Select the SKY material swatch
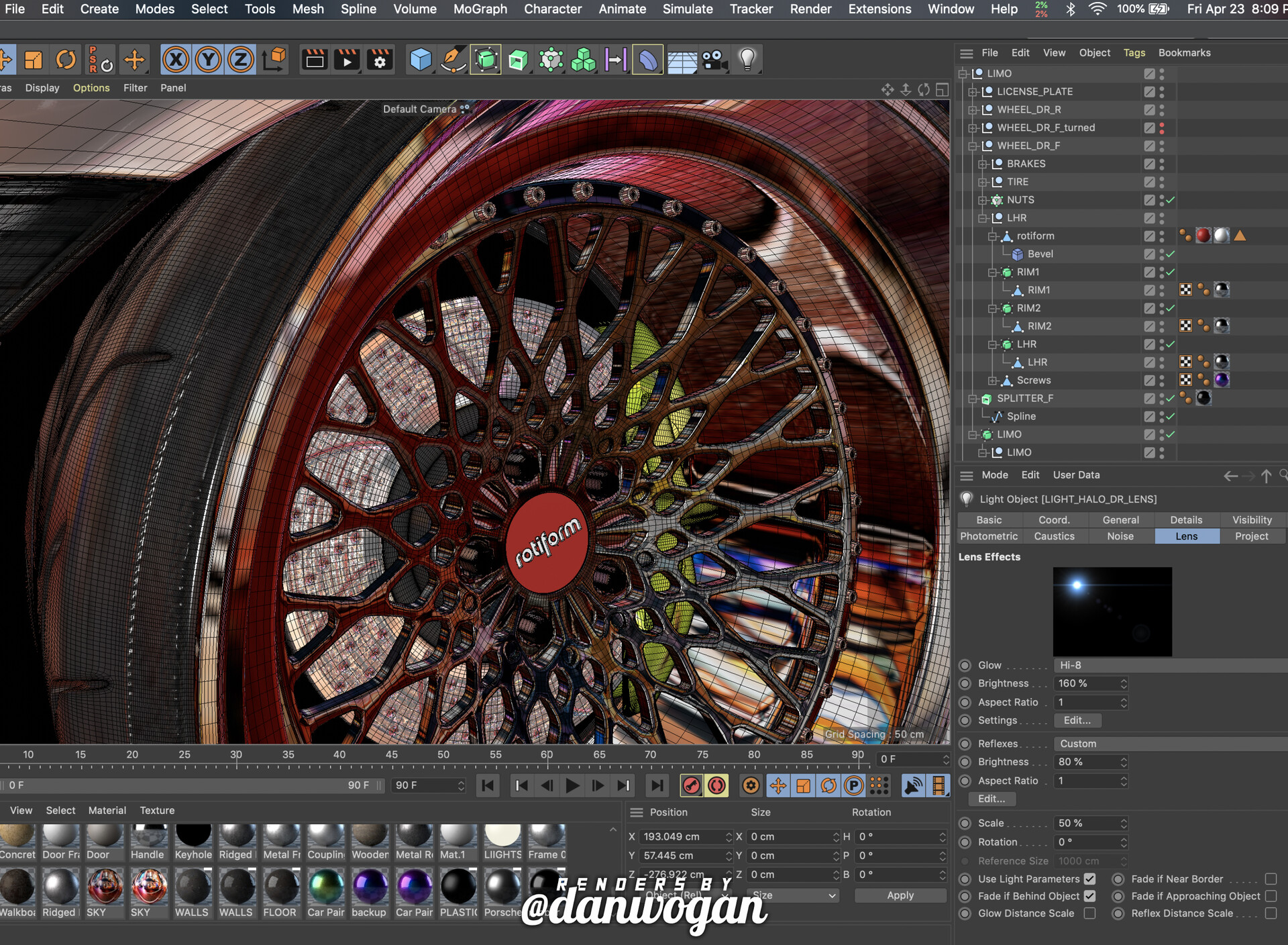 [105, 886]
